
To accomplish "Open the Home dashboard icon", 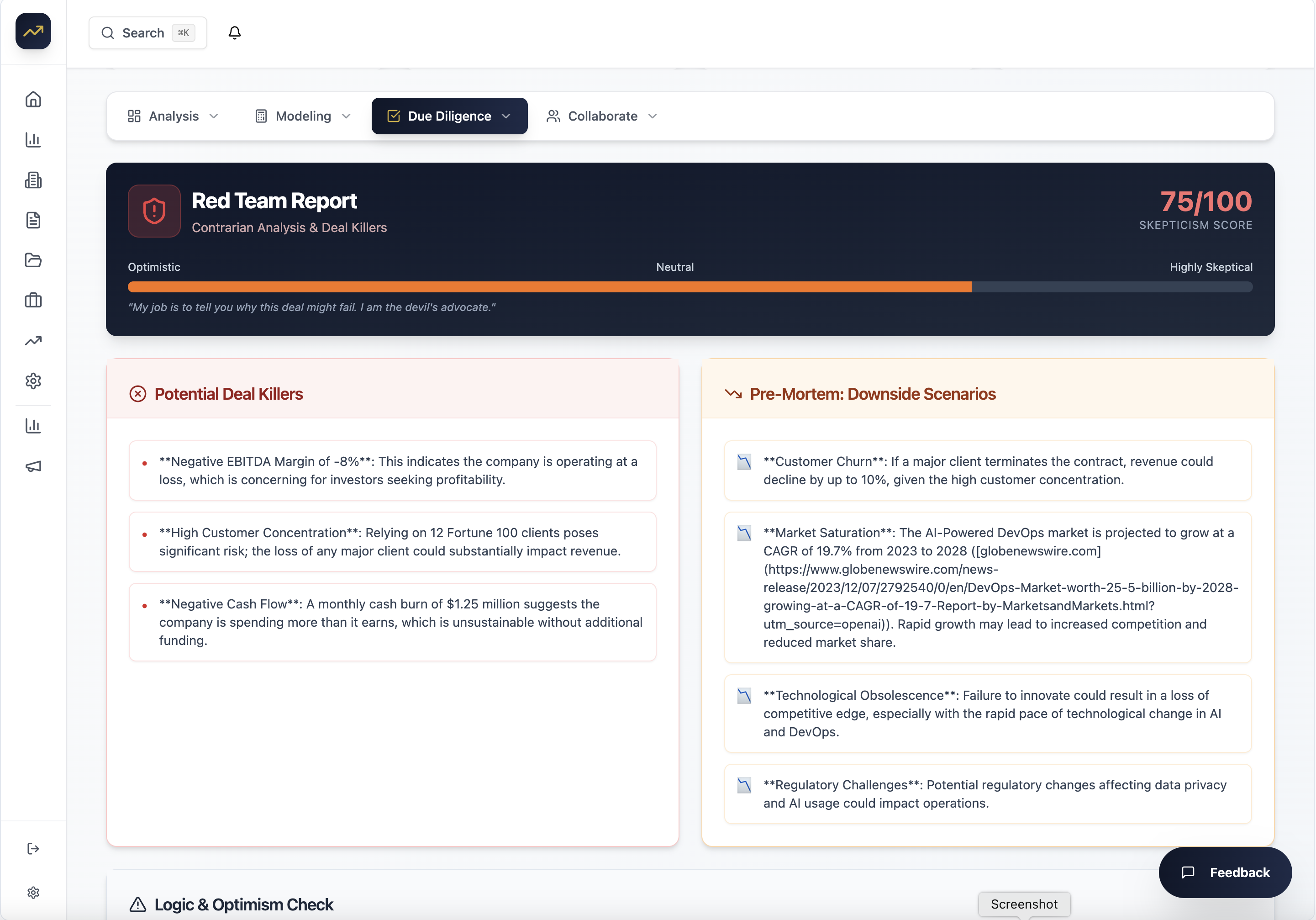I will 33,99.
